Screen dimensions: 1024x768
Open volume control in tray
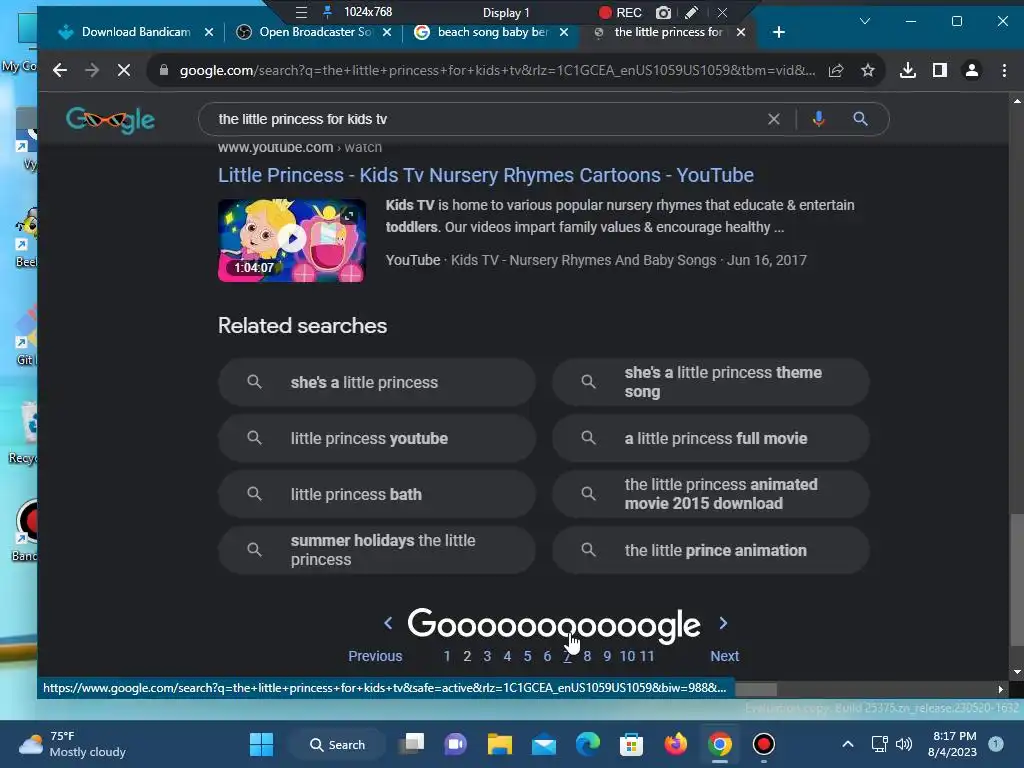tap(904, 744)
